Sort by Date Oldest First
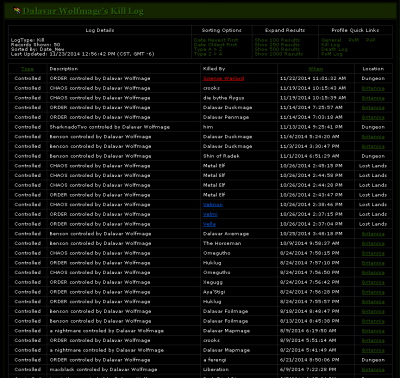 point(215,45)
